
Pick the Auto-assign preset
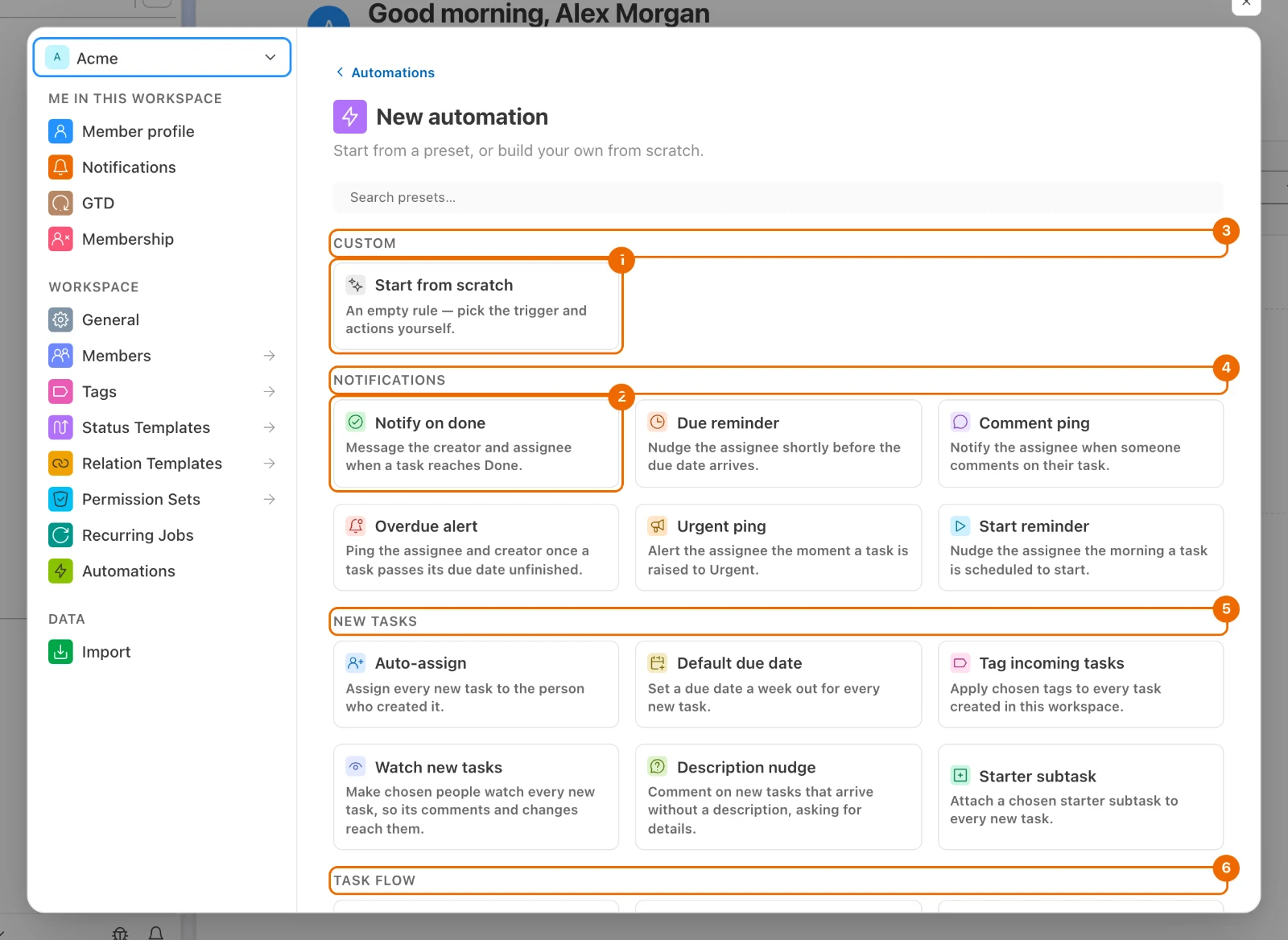476,684
